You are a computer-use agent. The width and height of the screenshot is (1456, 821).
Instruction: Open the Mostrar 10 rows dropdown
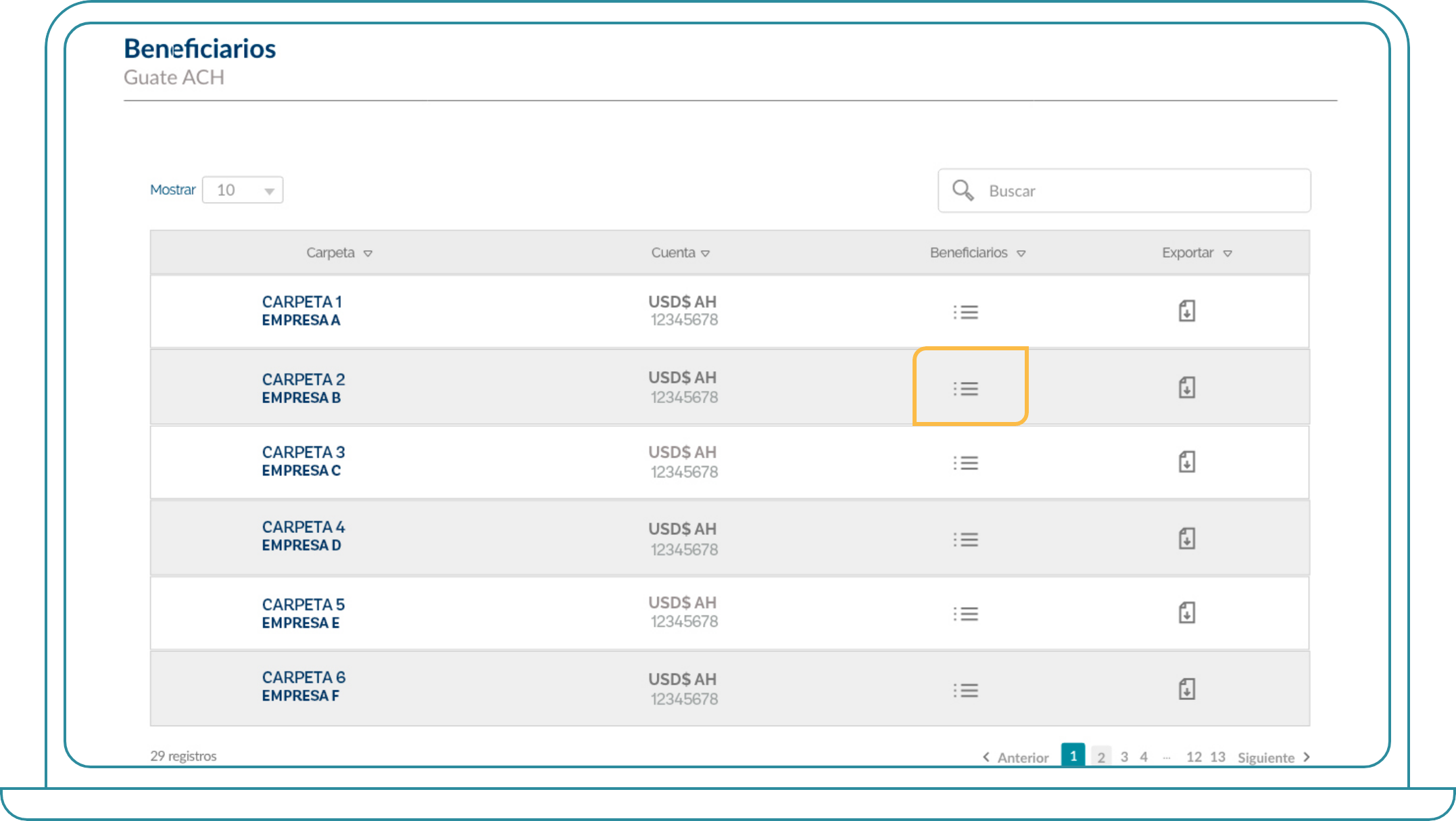click(243, 190)
